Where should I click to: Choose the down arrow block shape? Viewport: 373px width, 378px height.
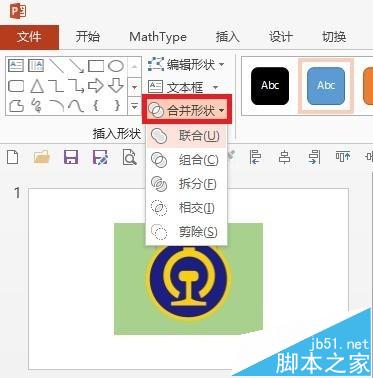coord(116,86)
